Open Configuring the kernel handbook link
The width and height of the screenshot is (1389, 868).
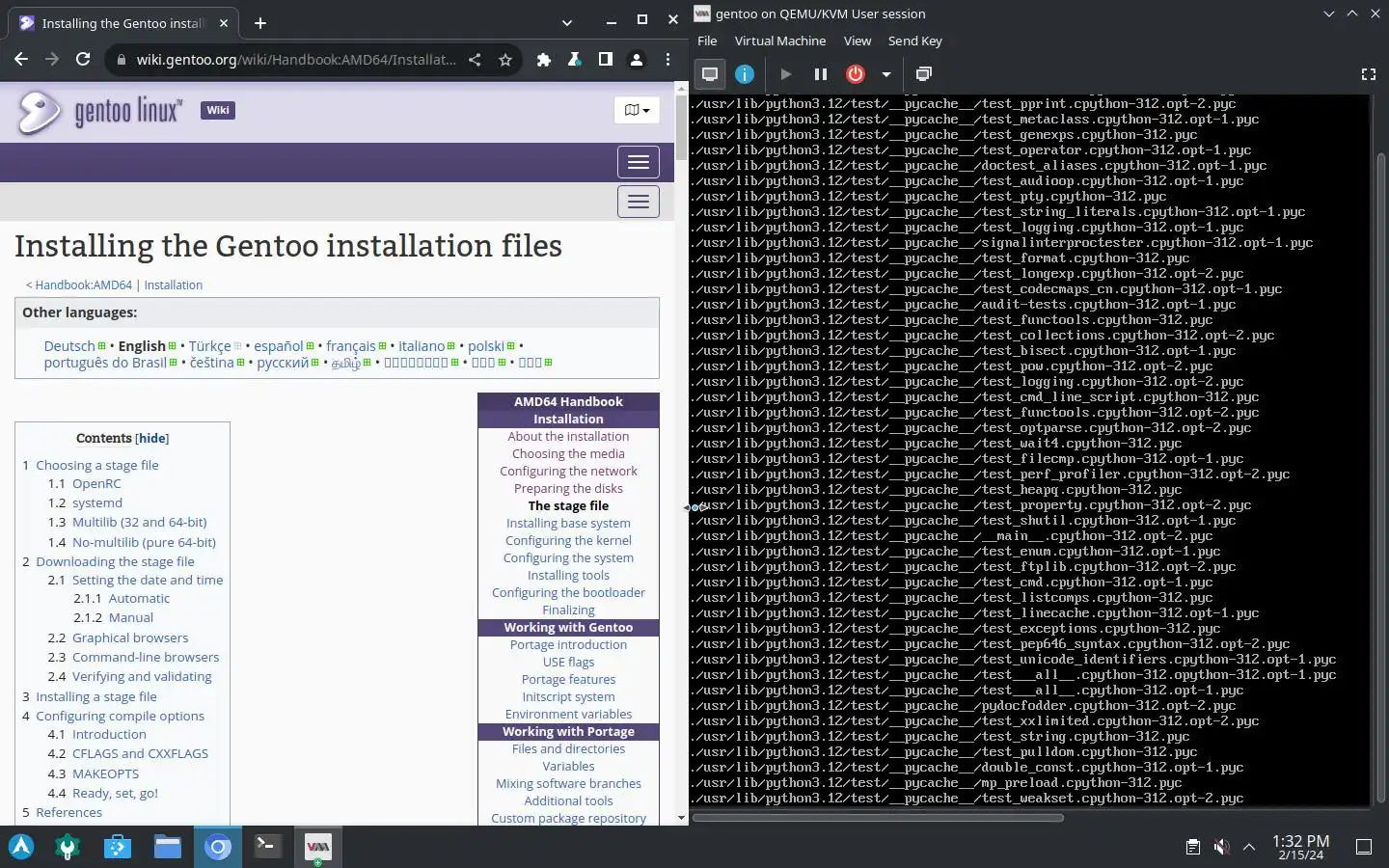568,541
